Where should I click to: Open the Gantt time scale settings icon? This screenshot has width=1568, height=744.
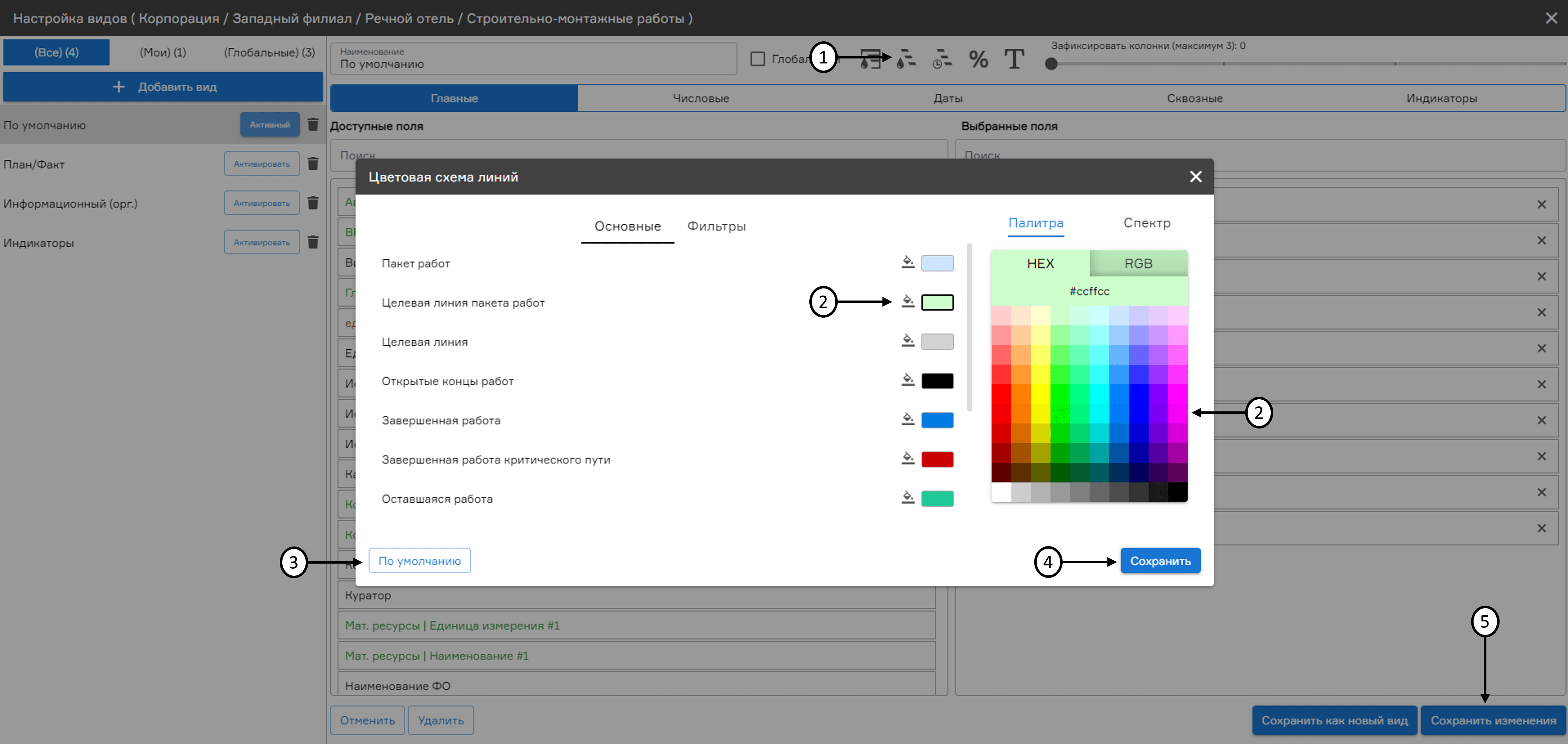942,59
